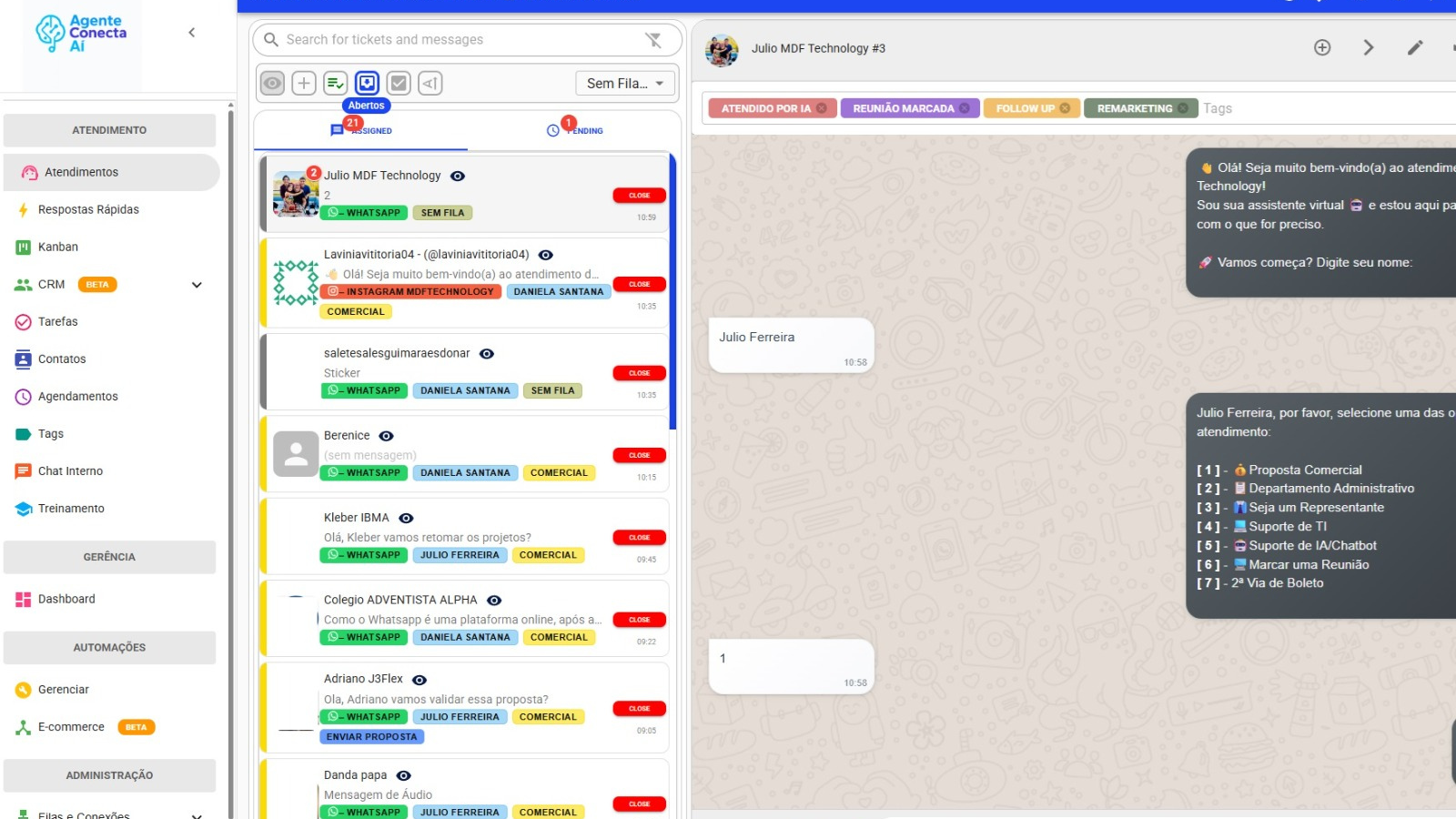Click the show-all-tickets eye button in toolbar

click(272, 83)
